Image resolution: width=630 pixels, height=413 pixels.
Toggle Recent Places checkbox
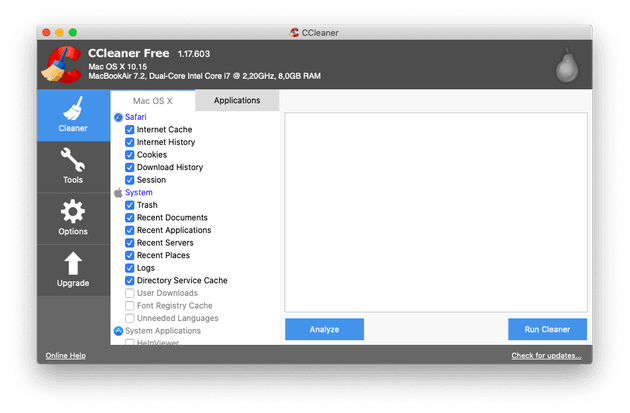(x=129, y=256)
